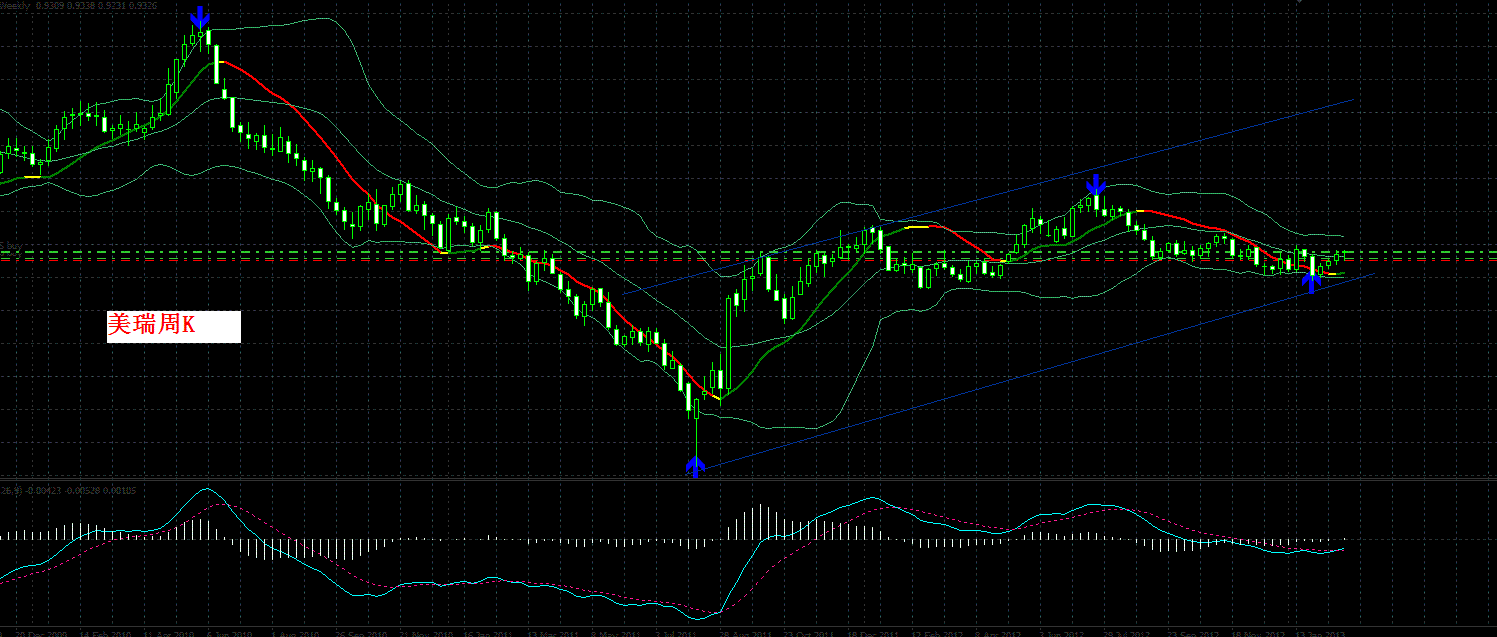Image resolution: width=1497 pixels, height=637 pixels.
Task: Click the blue up arrow on the lower channel line
Action: point(1311,281)
